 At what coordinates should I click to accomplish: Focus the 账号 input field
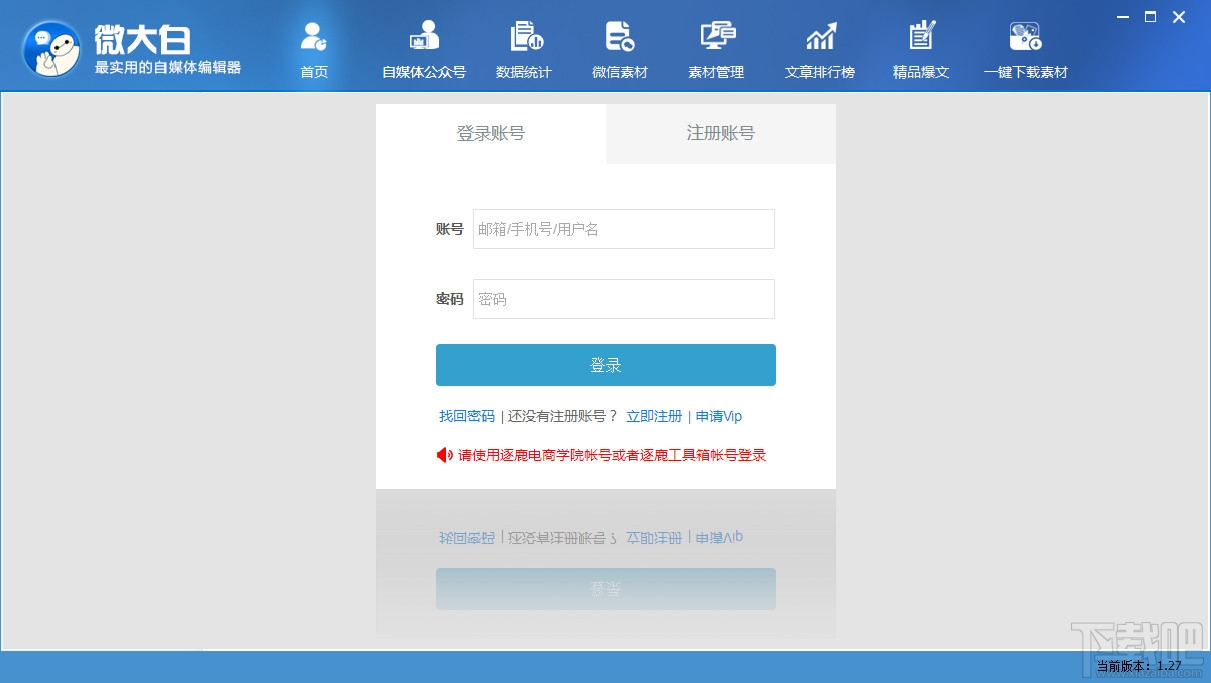click(624, 229)
